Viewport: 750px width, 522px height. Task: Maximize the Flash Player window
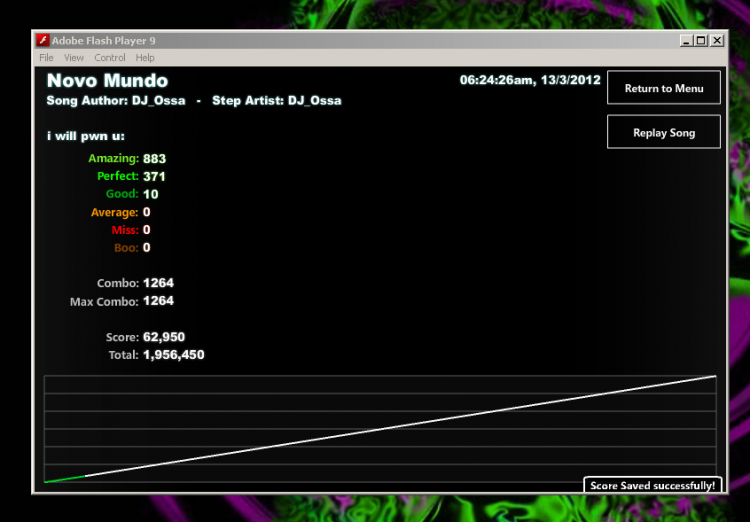click(701, 41)
